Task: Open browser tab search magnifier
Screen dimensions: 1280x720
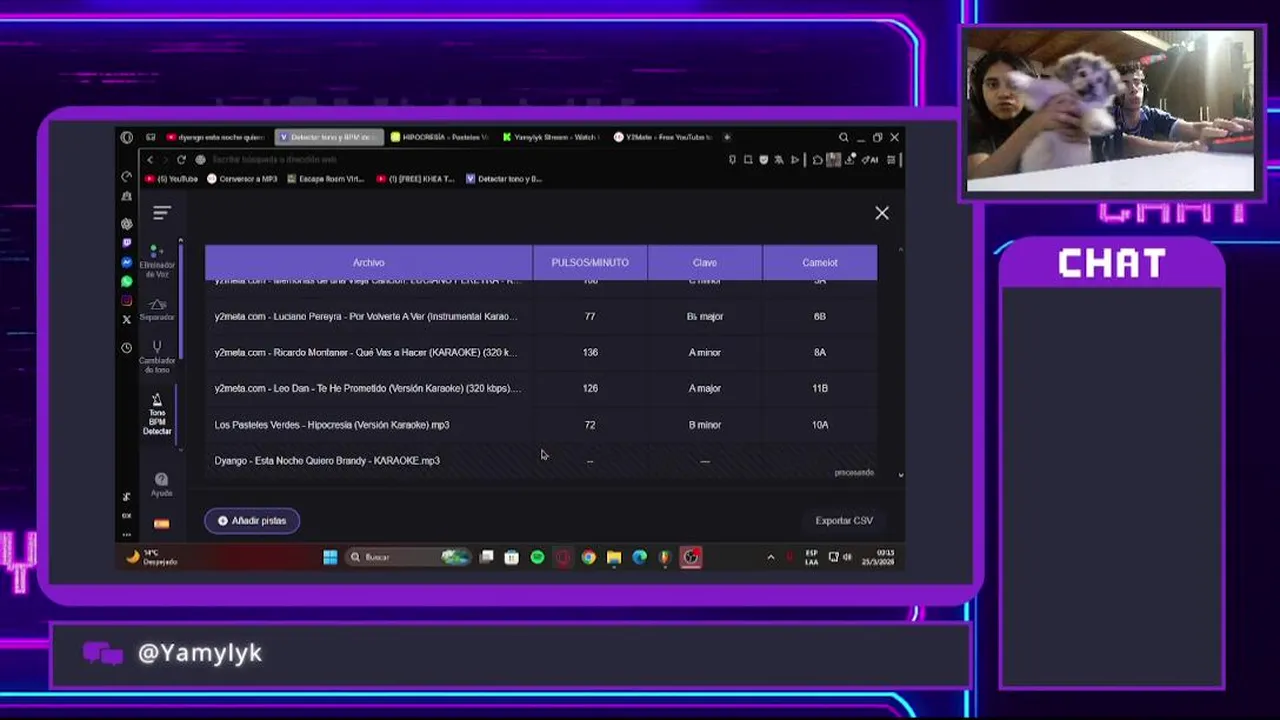Action: 843,137
